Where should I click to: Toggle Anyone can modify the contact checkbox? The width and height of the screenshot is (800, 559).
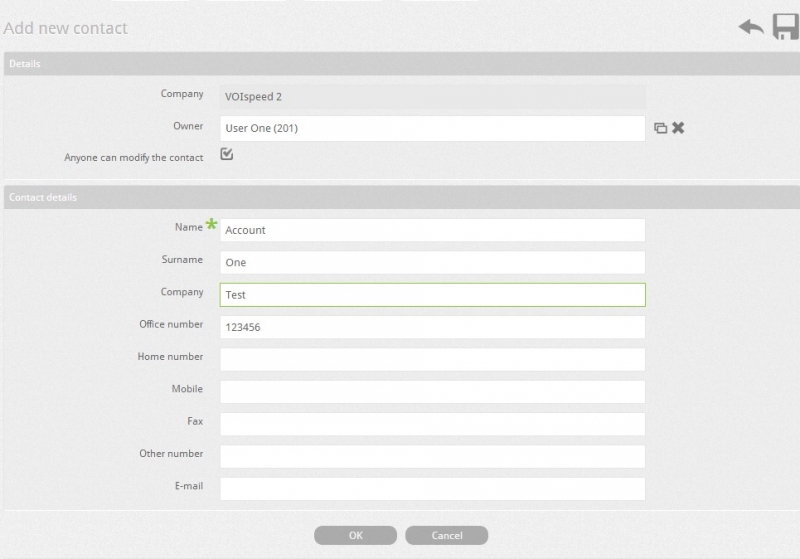pos(227,154)
